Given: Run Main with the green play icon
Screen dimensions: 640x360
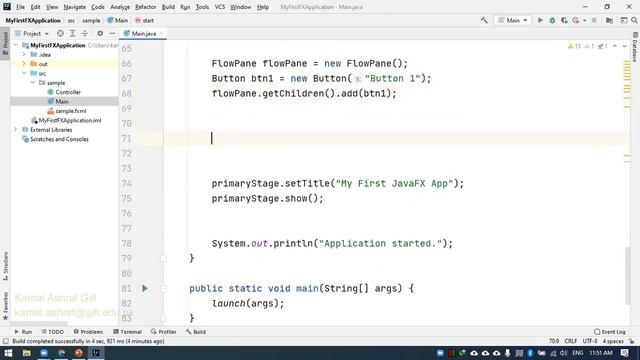Looking at the screenshot, I should (x=540, y=20).
